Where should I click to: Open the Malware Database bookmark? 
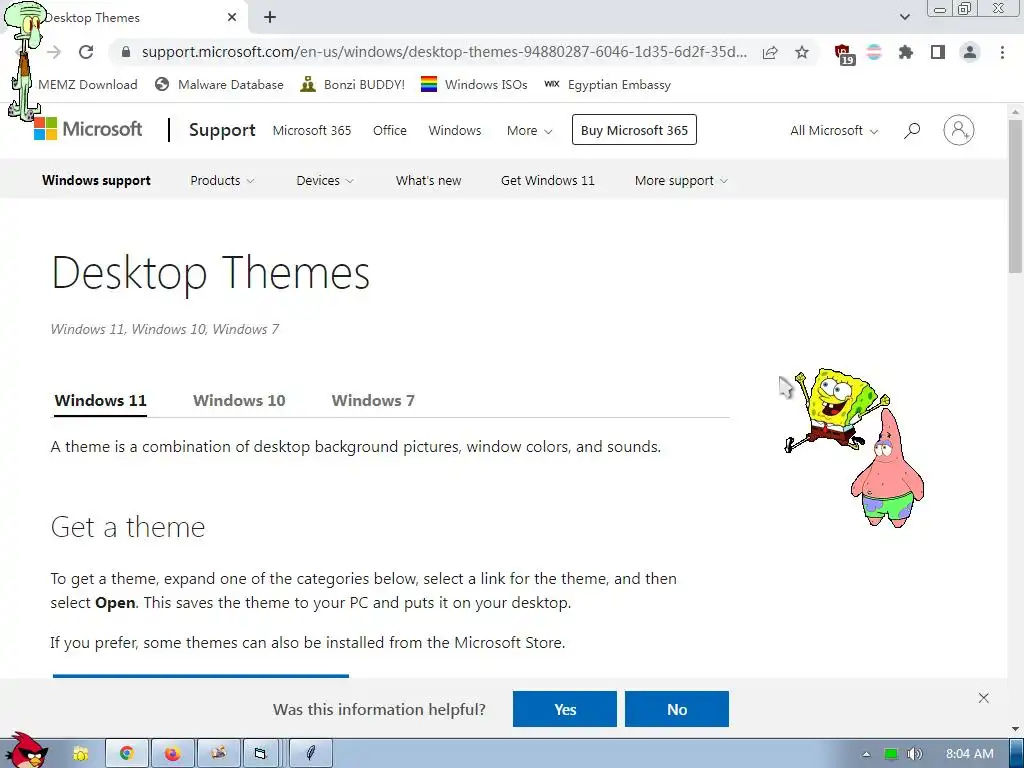219,84
